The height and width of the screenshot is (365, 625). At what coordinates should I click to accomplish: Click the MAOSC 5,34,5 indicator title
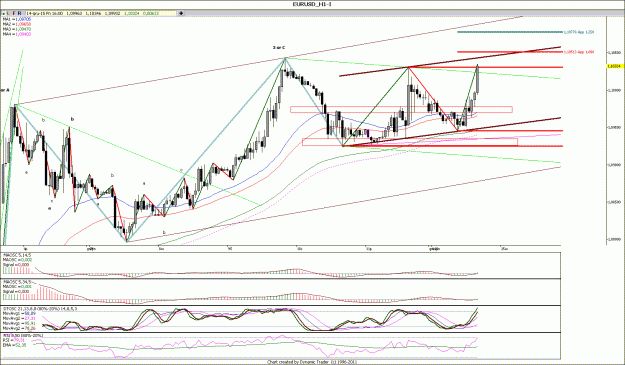click(16, 282)
